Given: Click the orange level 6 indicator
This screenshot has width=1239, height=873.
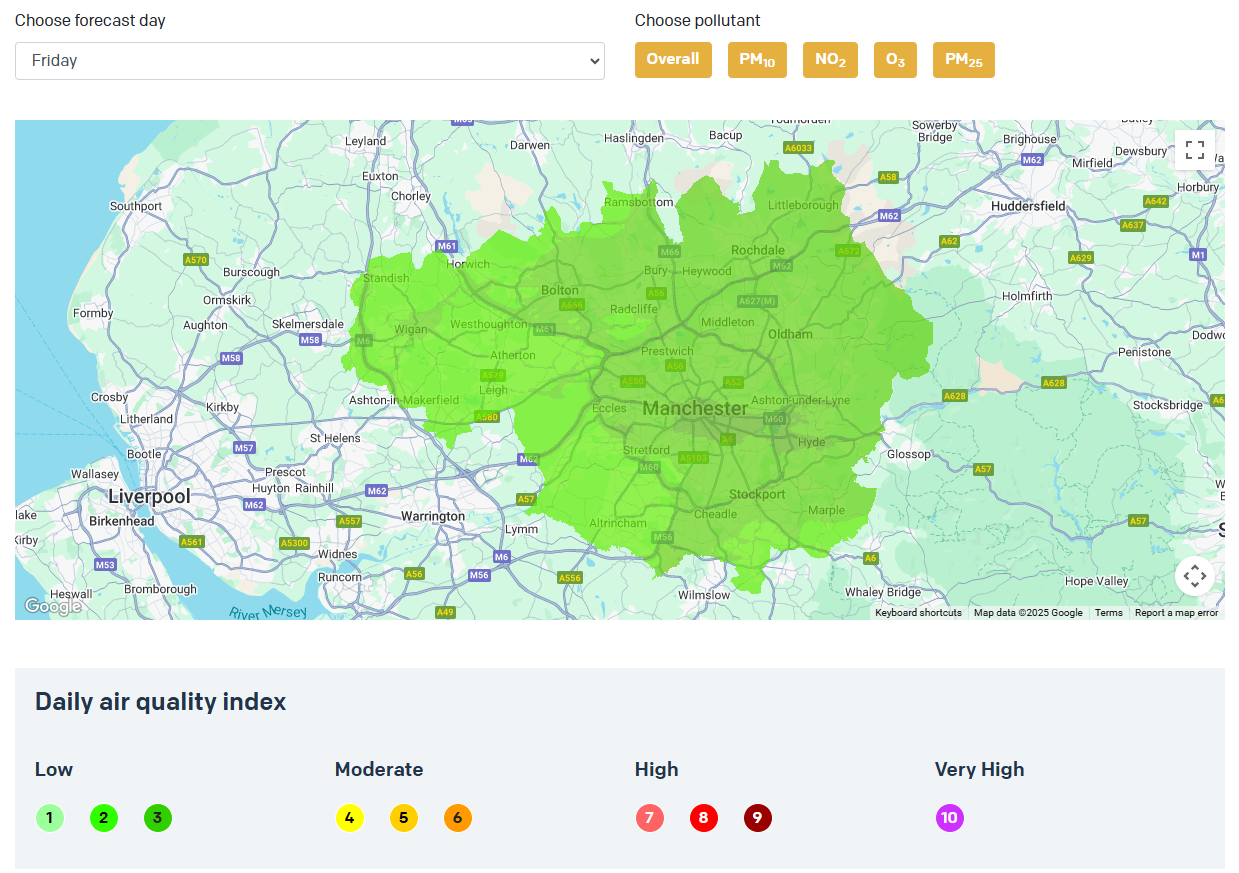Looking at the screenshot, I should tap(457, 818).
